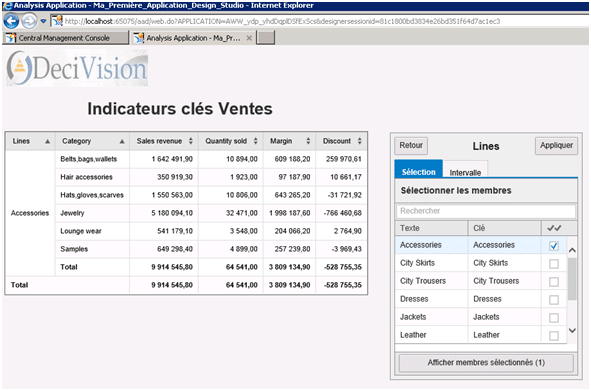Click the Sélectionner les membres heading
Image resolution: width=591 pixels, height=390 pixels.
tap(456, 191)
